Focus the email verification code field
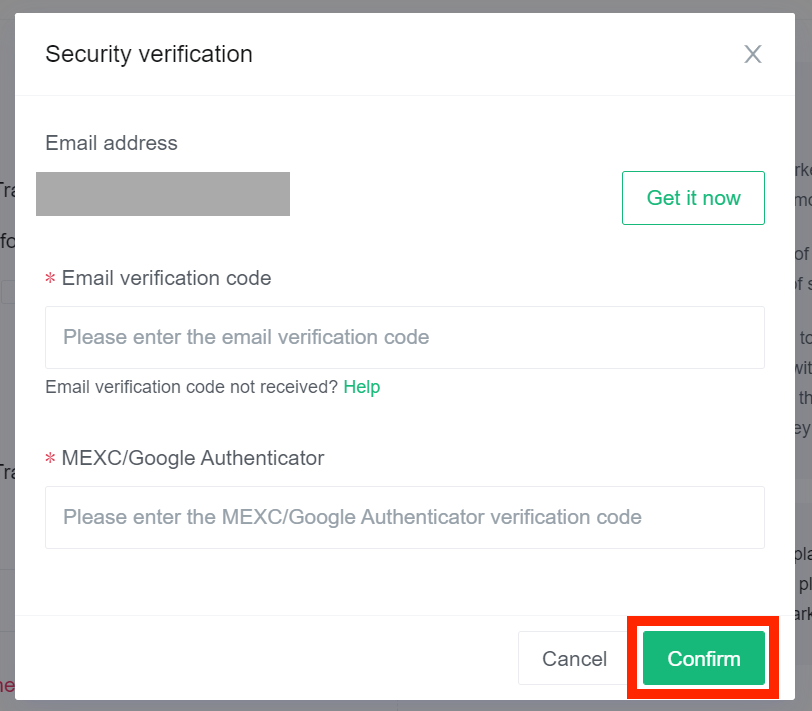 404,337
